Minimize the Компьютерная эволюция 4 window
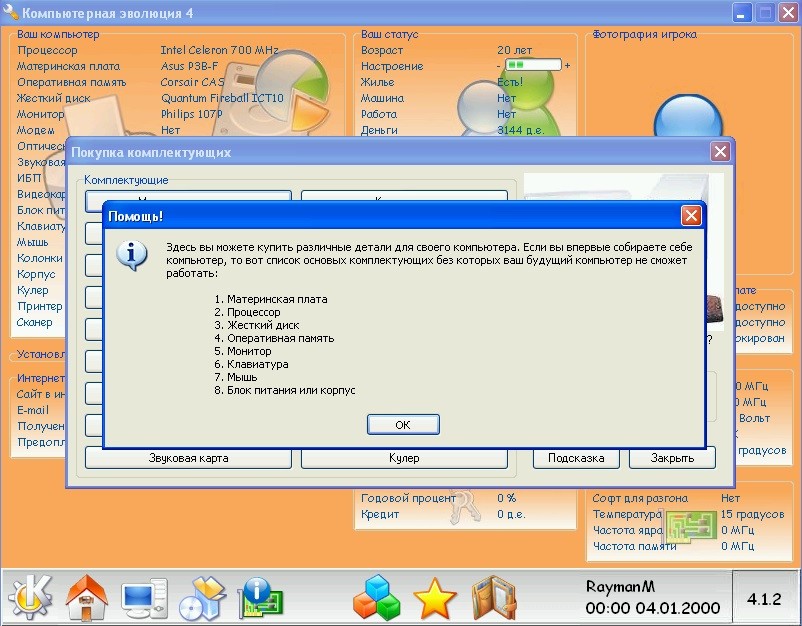 point(741,13)
